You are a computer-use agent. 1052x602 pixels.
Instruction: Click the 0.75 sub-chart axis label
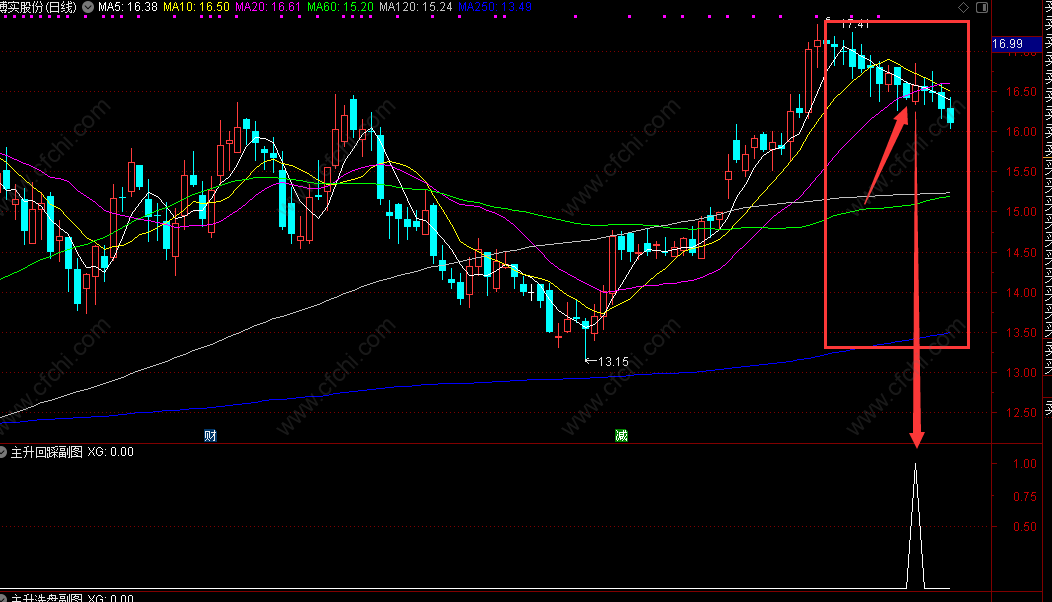pyautogui.click(x=1024, y=497)
